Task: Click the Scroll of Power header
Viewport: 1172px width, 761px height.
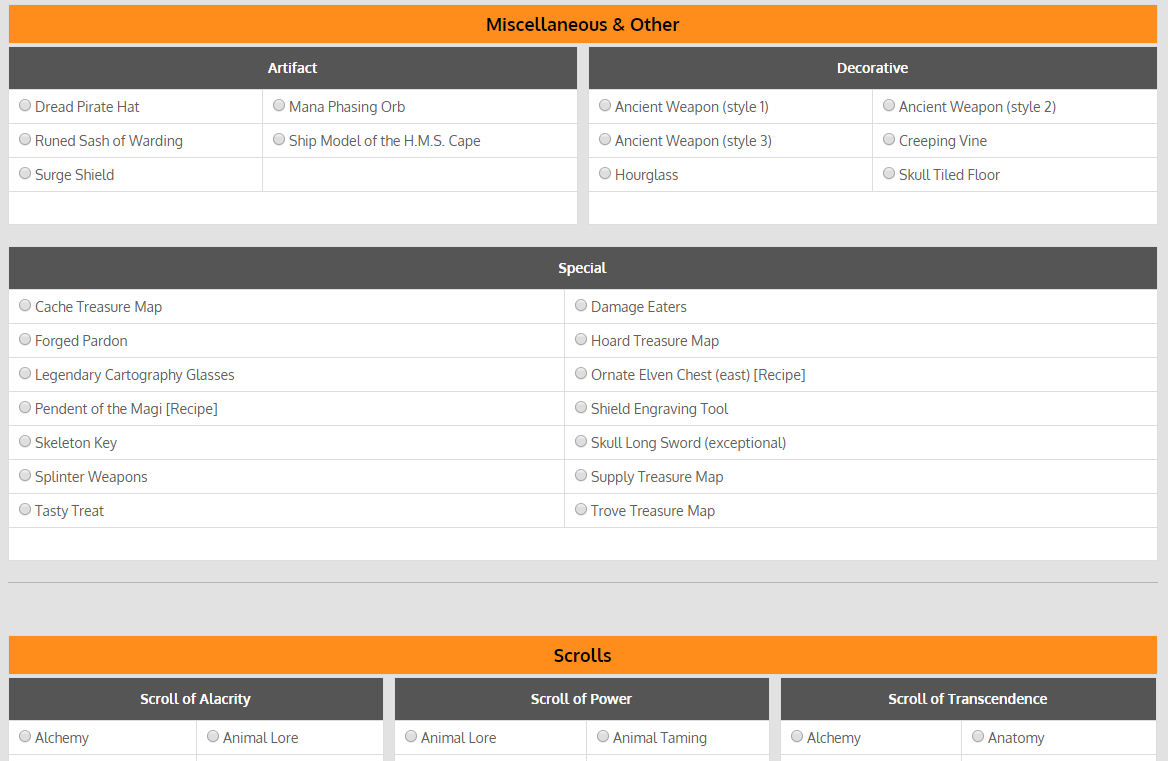Action: [582, 699]
